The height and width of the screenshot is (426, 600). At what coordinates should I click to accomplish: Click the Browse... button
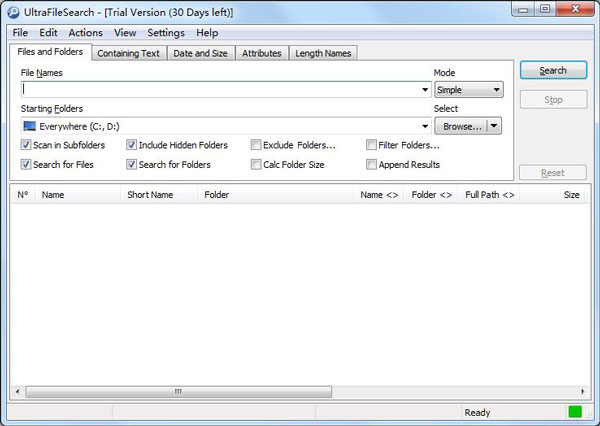[x=462, y=126]
